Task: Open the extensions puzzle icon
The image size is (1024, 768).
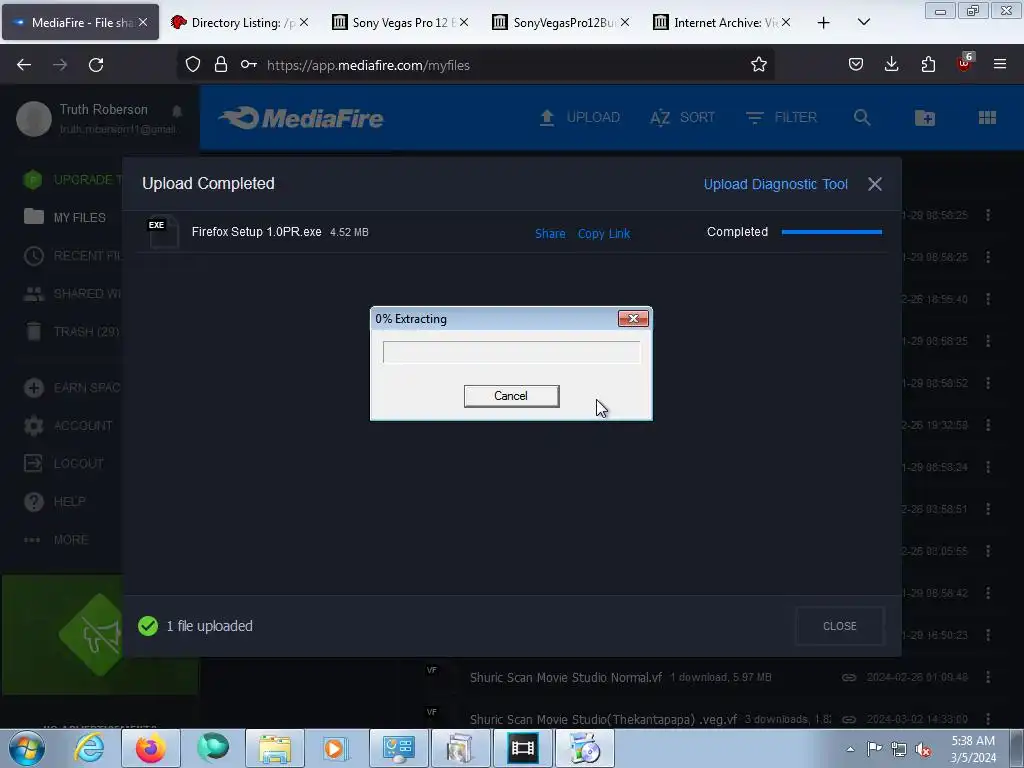Action: (928, 64)
